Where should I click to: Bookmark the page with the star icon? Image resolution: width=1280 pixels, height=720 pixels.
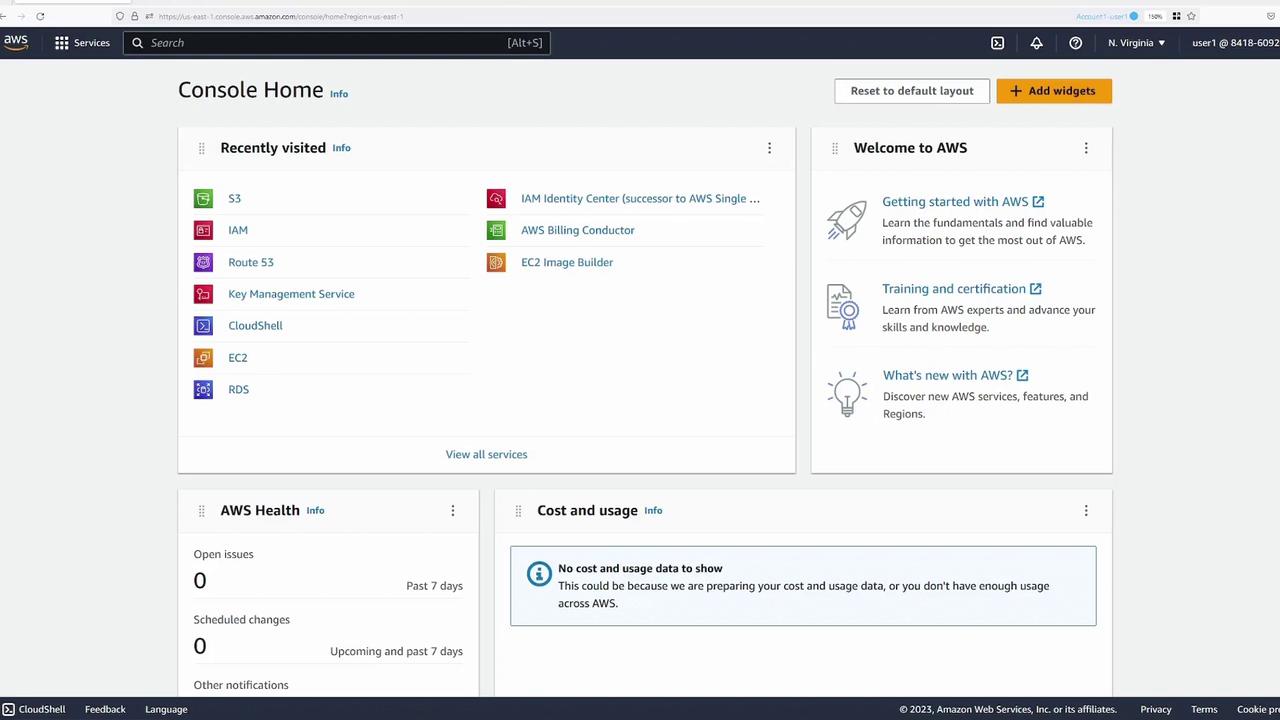[1191, 16]
